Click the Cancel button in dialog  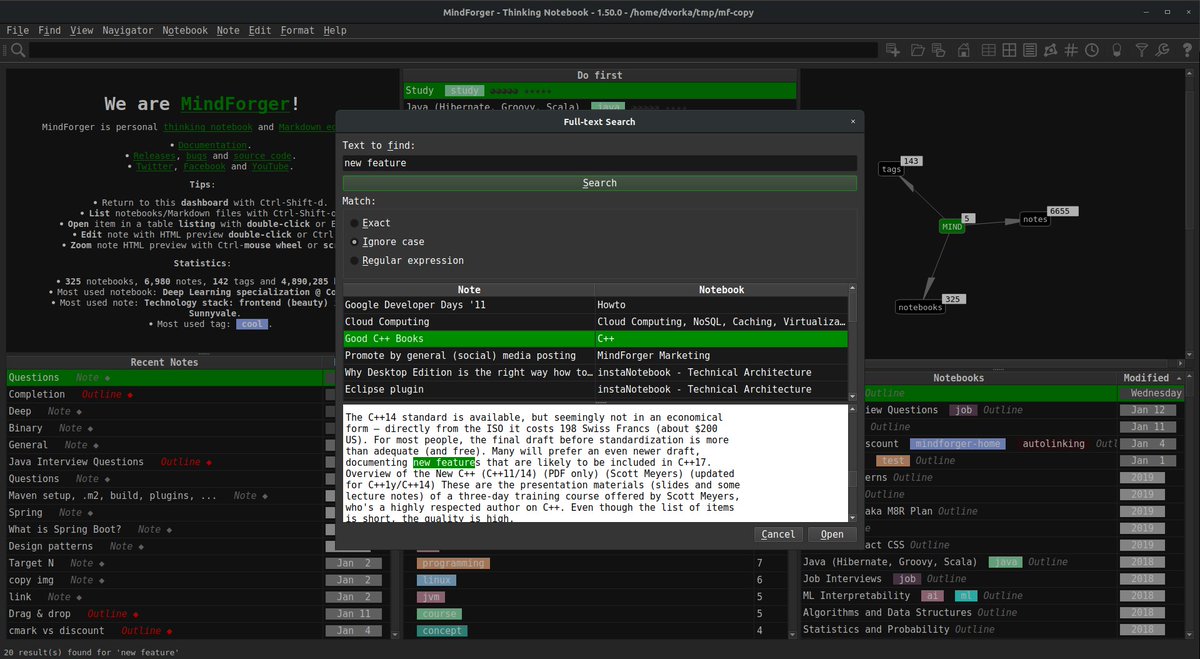tap(778, 534)
